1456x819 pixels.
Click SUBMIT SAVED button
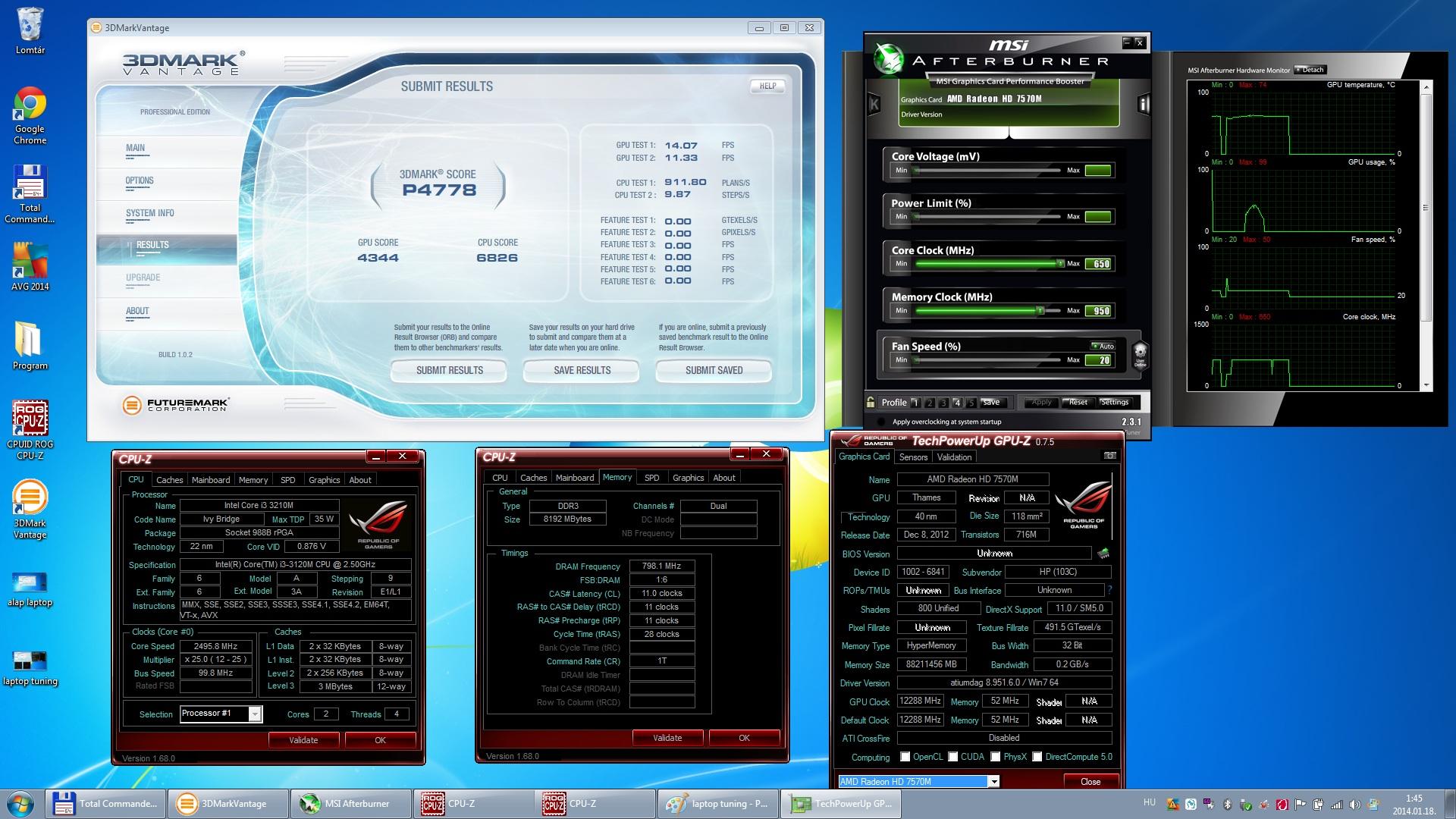[714, 370]
